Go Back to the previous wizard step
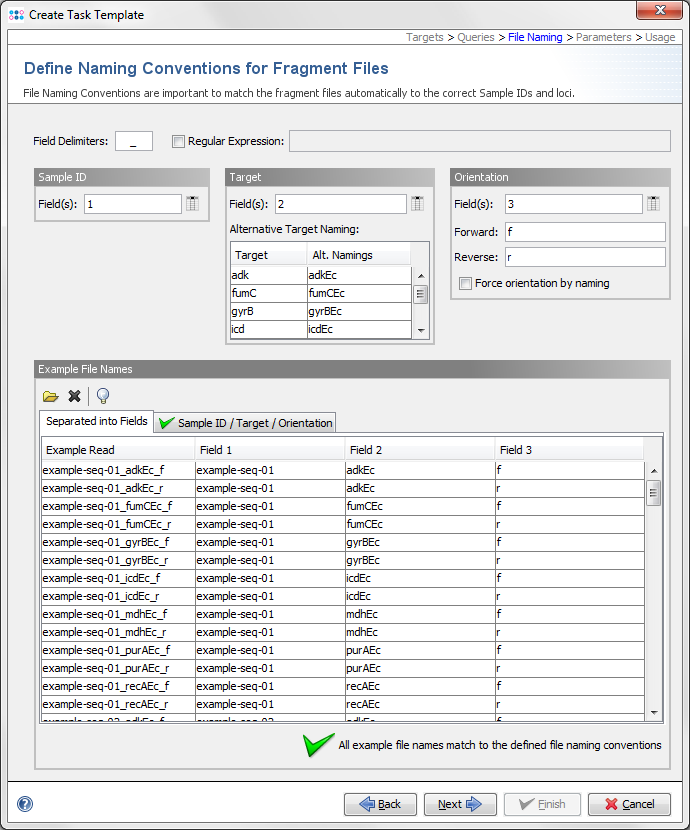The image size is (690, 830). tap(380, 804)
